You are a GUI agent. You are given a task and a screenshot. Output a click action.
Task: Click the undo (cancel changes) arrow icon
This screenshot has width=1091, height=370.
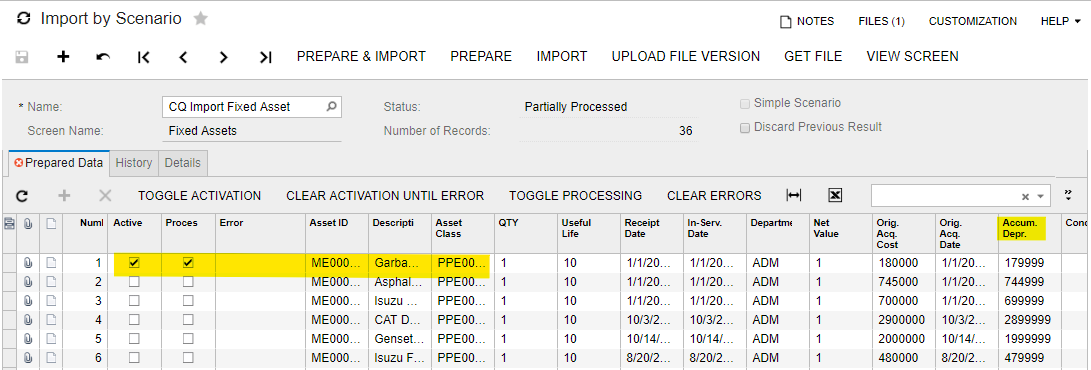103,57
